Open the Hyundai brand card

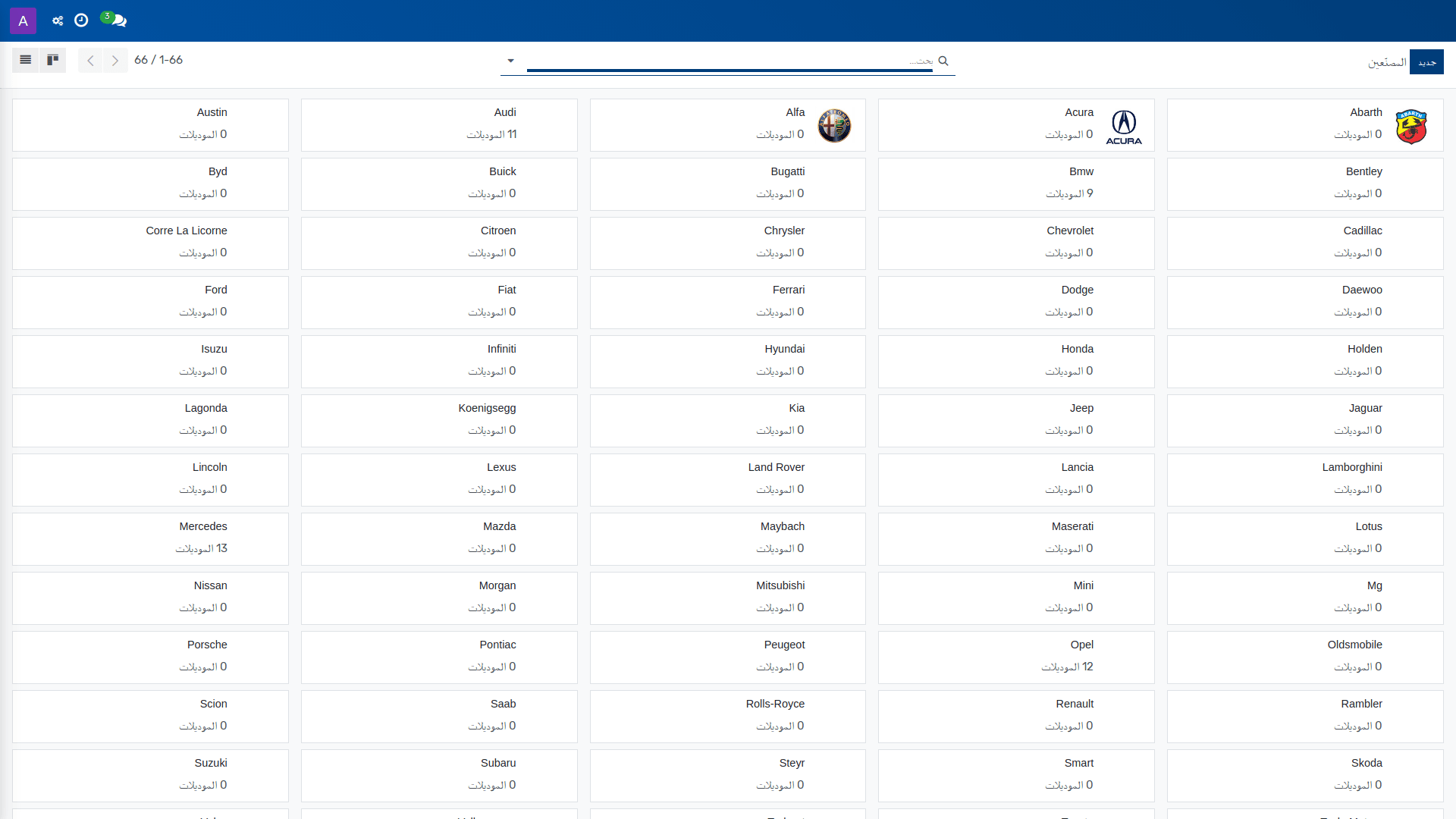pos(728,362)
